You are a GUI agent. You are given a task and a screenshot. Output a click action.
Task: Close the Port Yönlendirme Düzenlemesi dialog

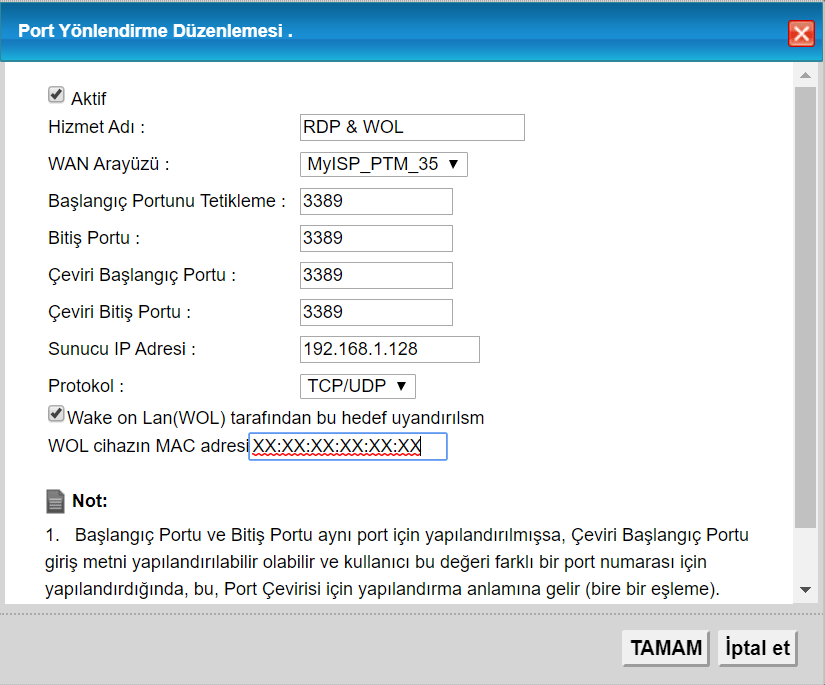[801, 33]
